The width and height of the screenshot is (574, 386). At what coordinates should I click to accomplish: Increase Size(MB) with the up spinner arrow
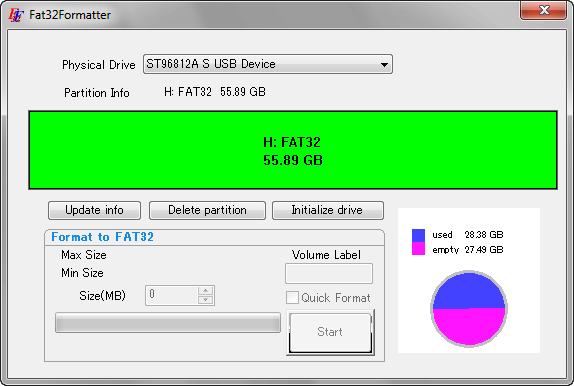(206, 291)
